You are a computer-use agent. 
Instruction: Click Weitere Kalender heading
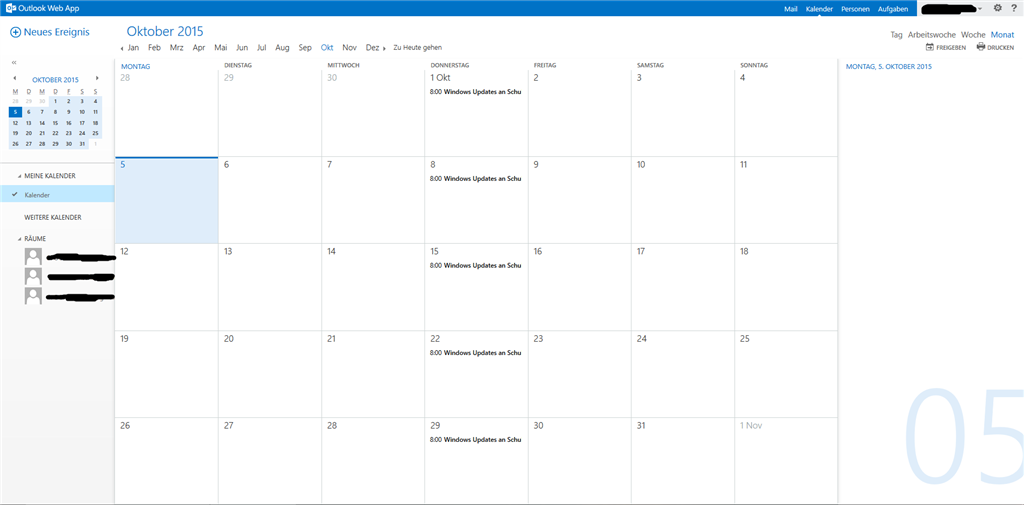coord(53,217)
